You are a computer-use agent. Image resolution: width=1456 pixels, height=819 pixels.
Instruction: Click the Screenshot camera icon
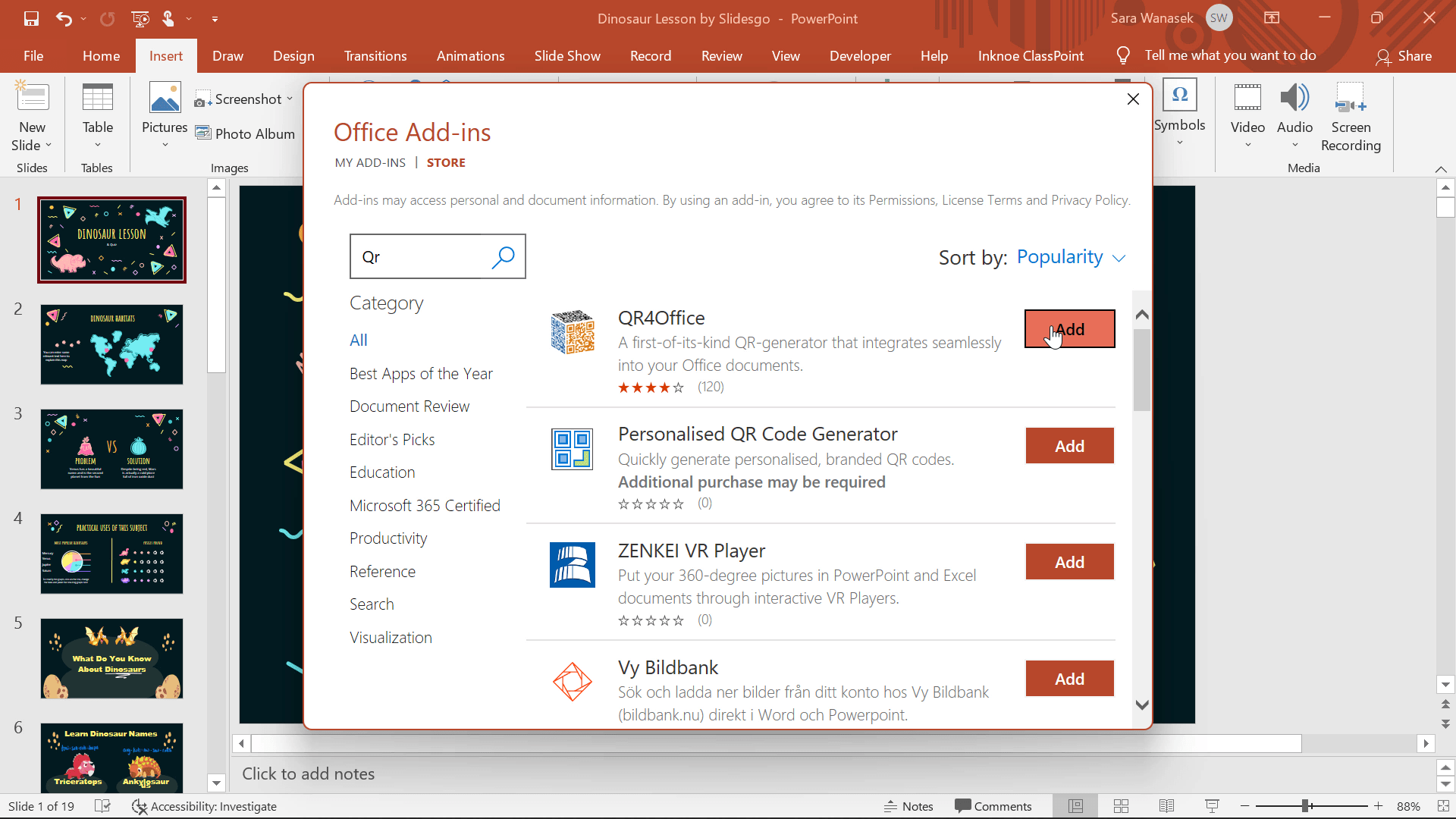click(x=202, y=99)
